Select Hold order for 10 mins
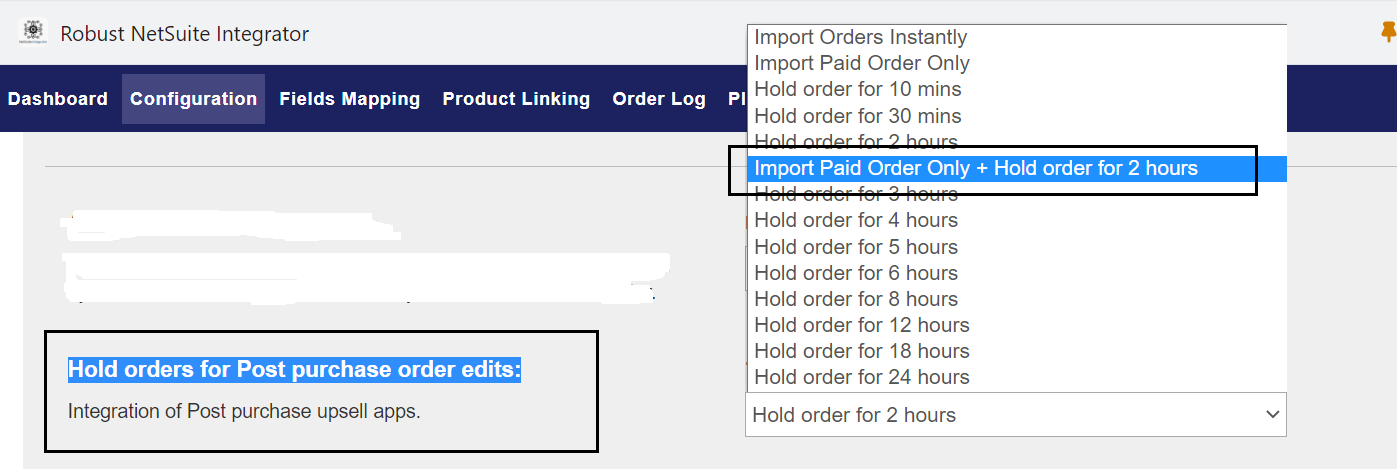 point(857,89)
